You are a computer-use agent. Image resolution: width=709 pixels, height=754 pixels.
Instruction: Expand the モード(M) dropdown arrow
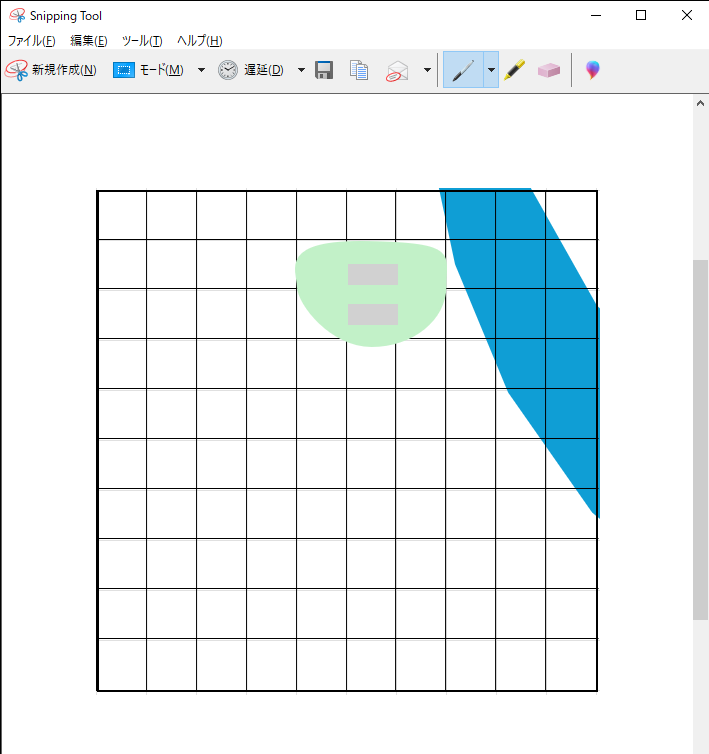pyautogui.click(x=202, y=70)
